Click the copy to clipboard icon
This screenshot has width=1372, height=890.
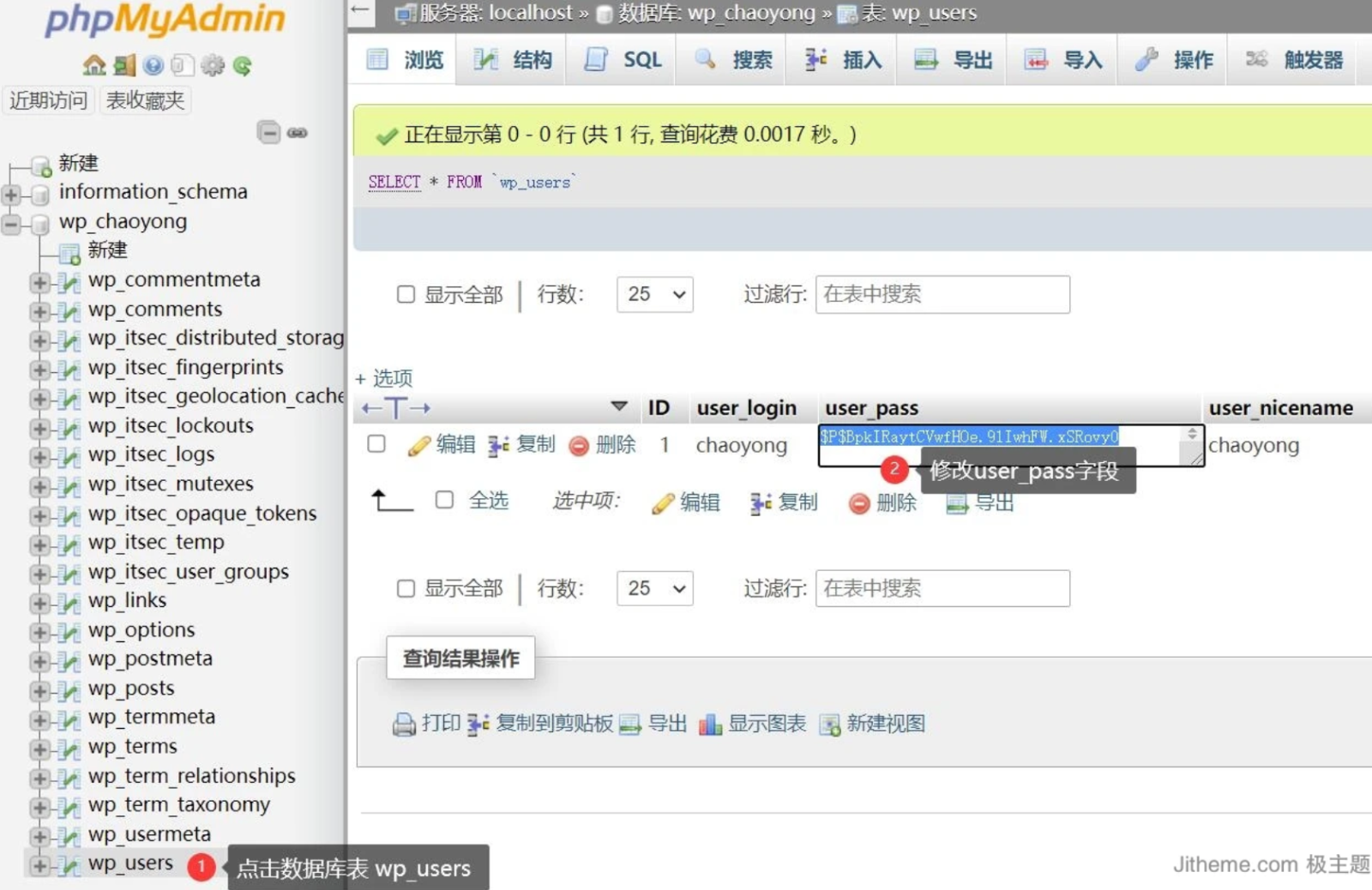click(x=478, y=725)
